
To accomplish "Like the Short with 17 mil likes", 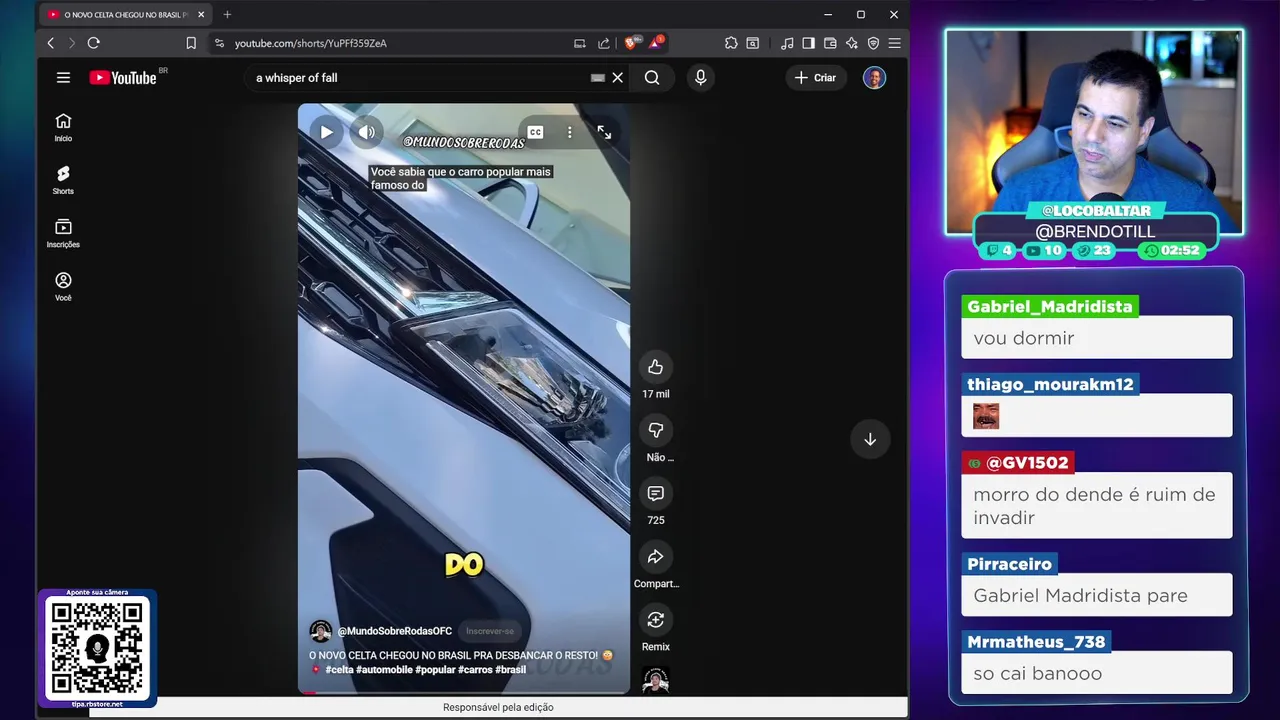I will coord(655,367).
